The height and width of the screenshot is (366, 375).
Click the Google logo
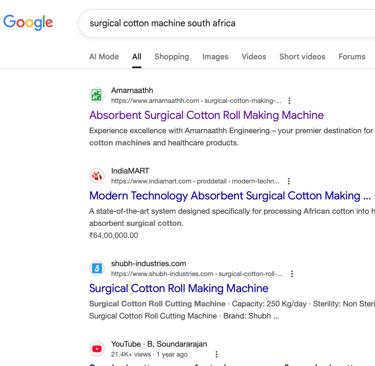28,23
